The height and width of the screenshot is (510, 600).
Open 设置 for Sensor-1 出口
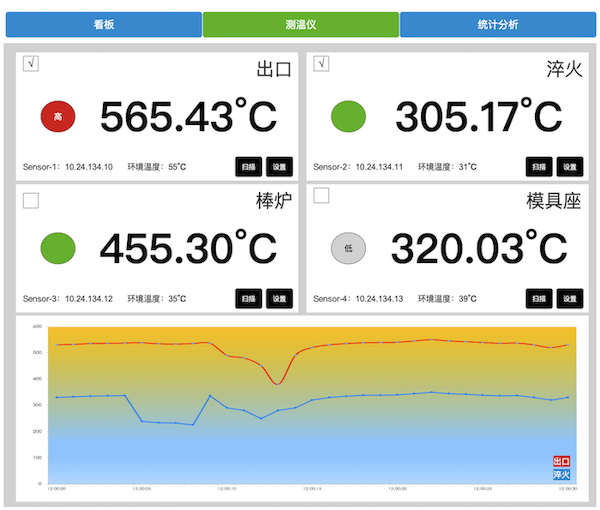tap(279, 167)
